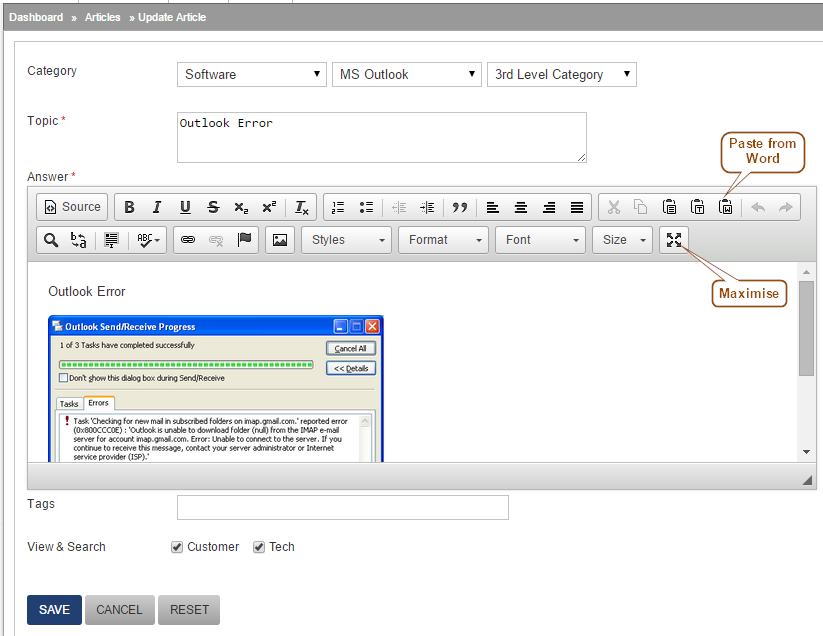Go to Articles in the breadcrumb
823x636 pixels.
point(102,17)
